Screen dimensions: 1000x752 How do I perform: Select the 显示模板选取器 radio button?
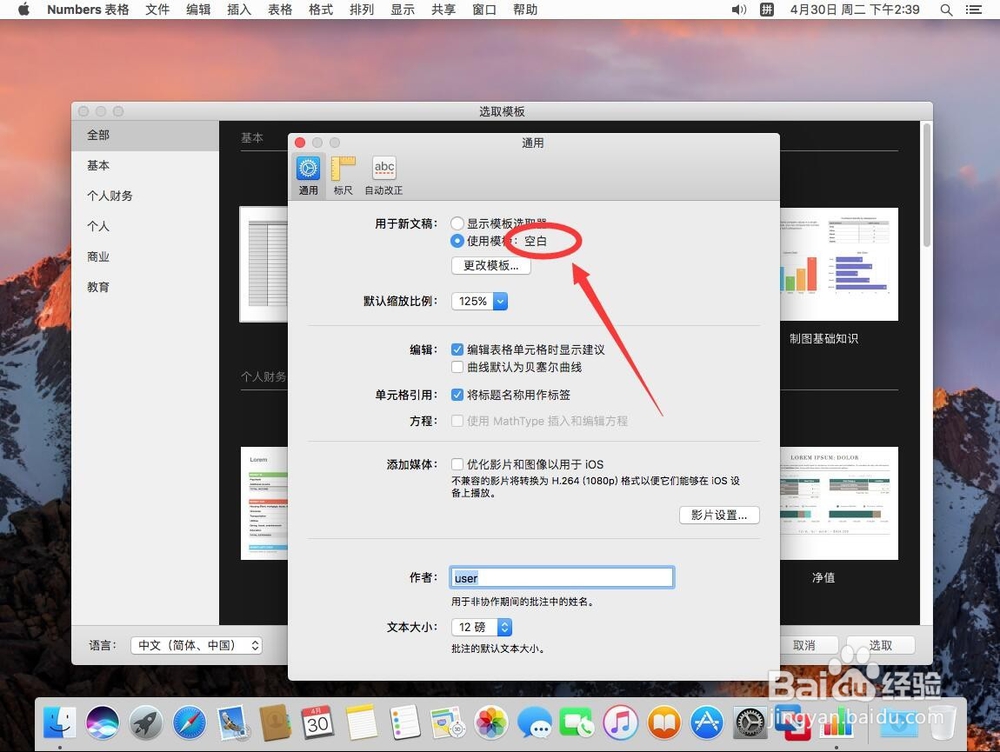click(457, 223)
